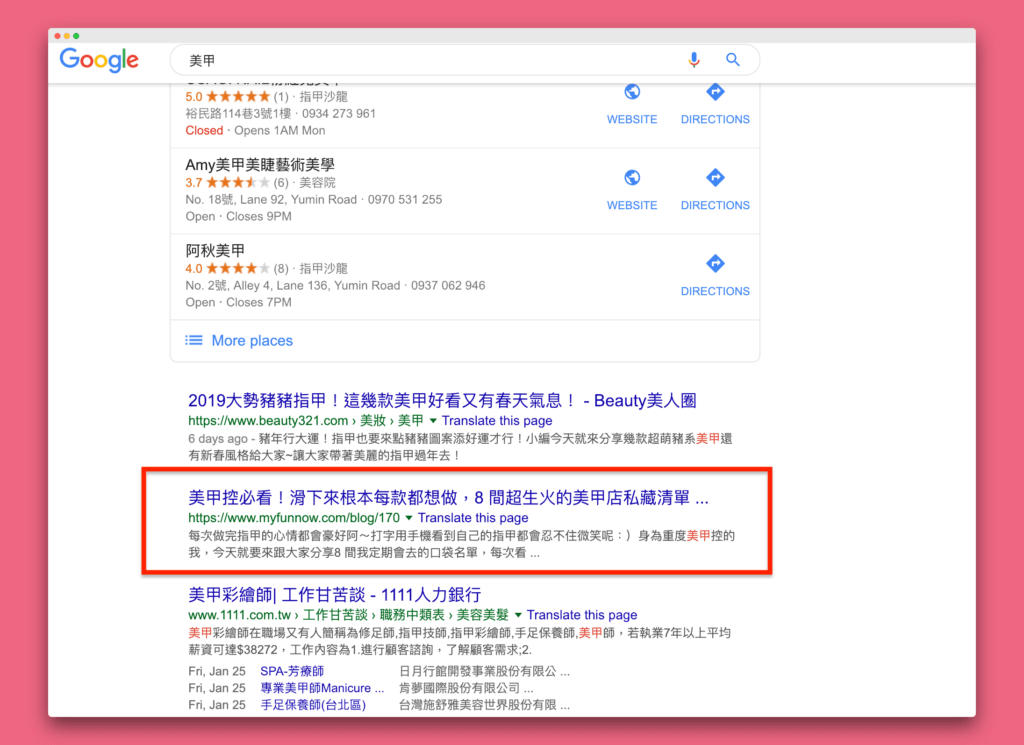Click the Open · Closes 7PM hours text
Screen dimensions: 1024x745
coord(238,302)
